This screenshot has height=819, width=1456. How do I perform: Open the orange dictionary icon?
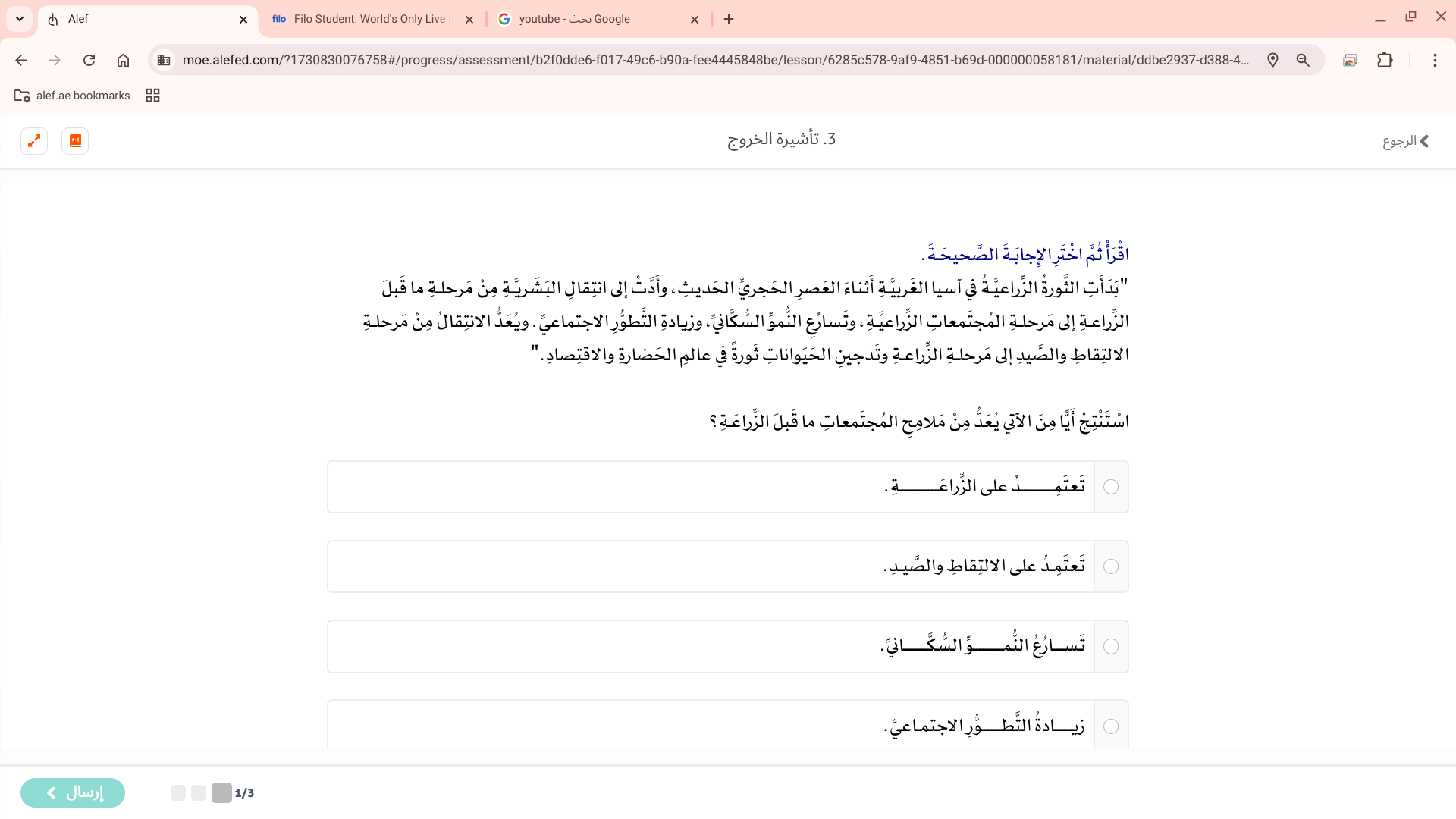(x=75, y=141)
